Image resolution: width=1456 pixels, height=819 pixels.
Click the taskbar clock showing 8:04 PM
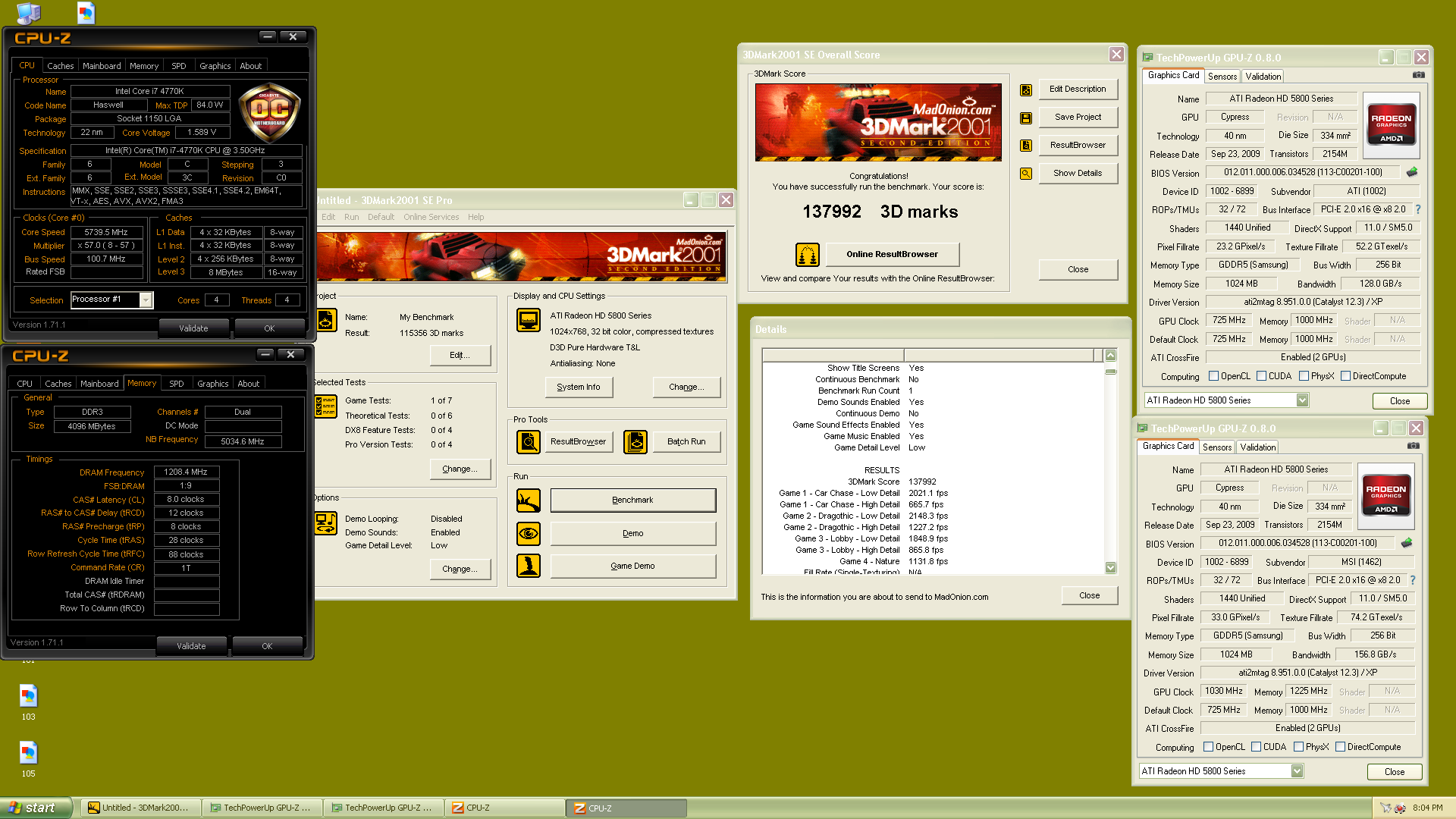pyautogui.click(x=1428, y=808)
